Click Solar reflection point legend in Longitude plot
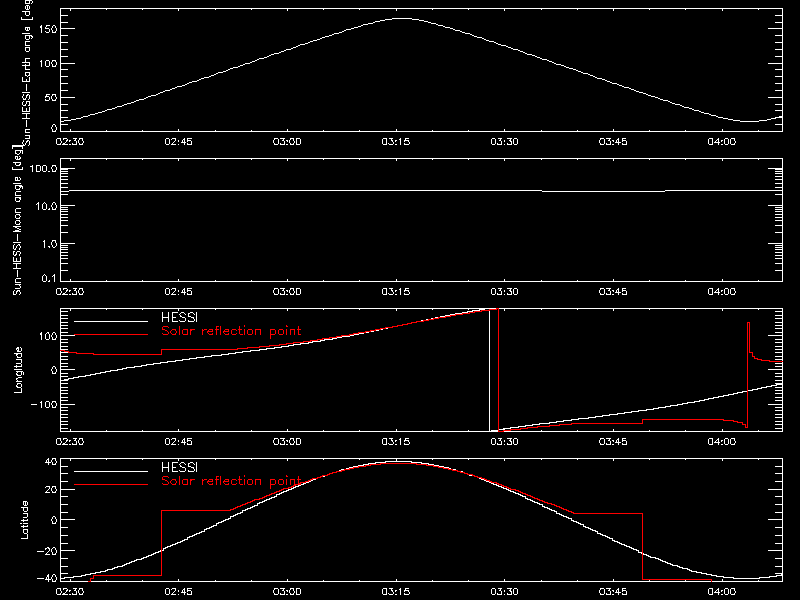Viewport: 800px width, 600px height. (232, 331)
